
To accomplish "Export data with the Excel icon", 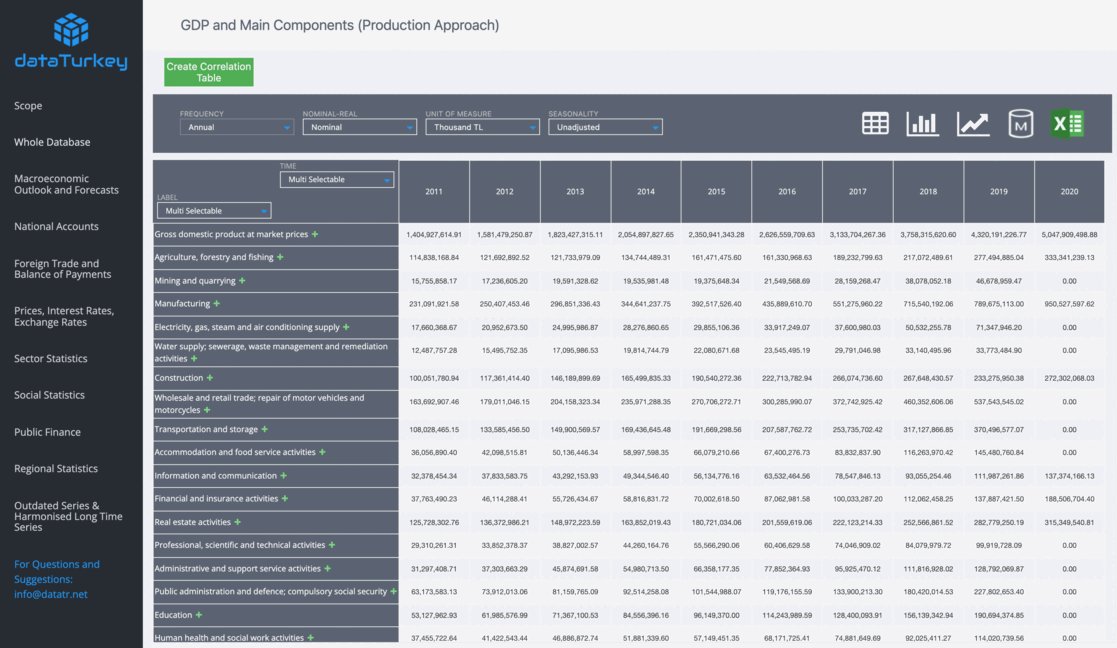I will coord(1067,123).
